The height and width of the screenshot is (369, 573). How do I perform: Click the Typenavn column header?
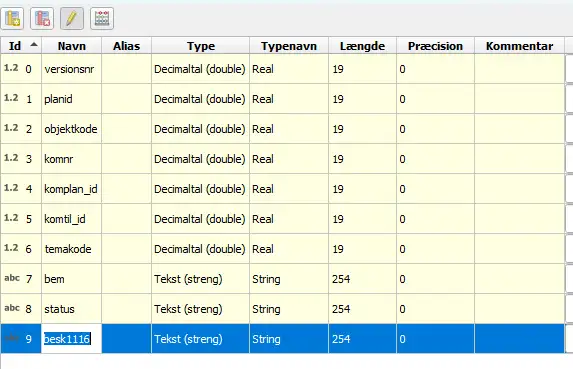[289, 46]
